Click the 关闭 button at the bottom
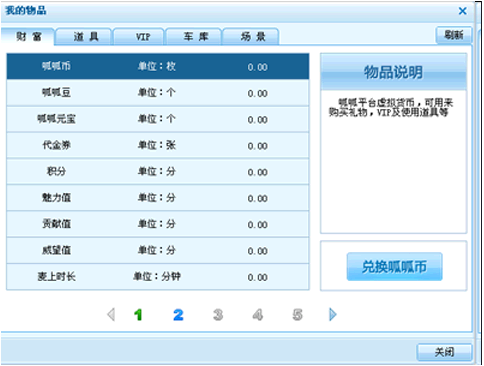This screenshot has height=366, width=484. [x=444, y=352]
